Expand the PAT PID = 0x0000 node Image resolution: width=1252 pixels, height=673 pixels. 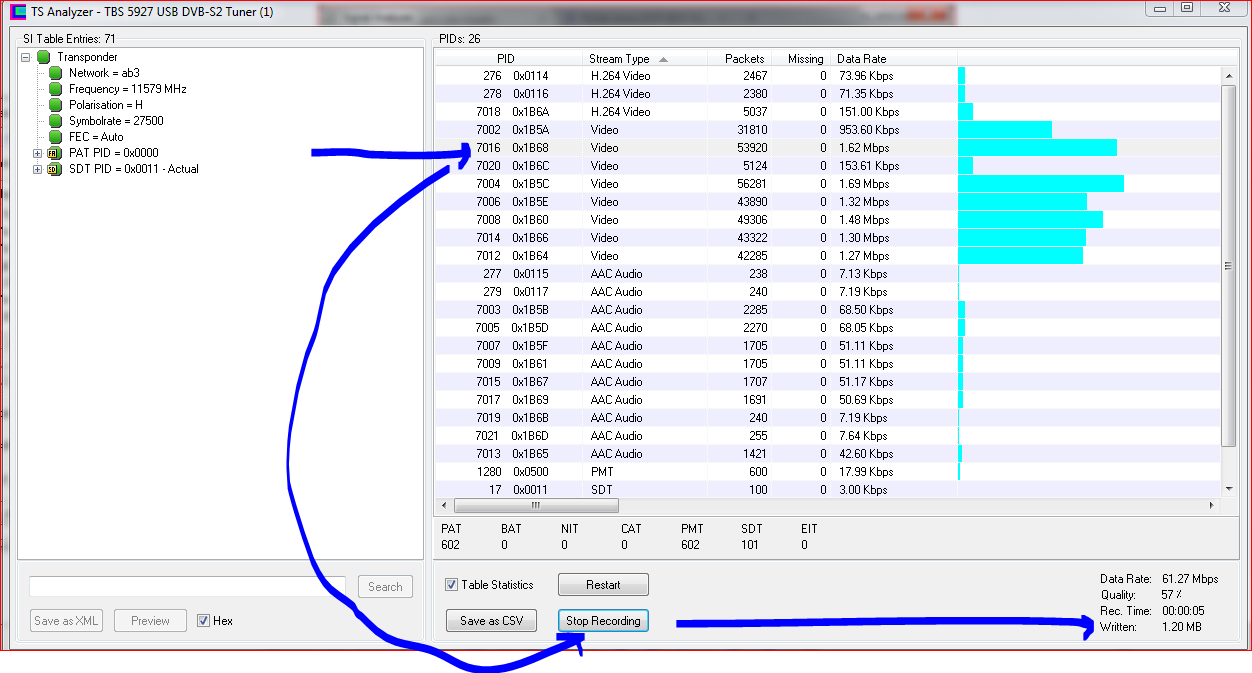[38, 153]
